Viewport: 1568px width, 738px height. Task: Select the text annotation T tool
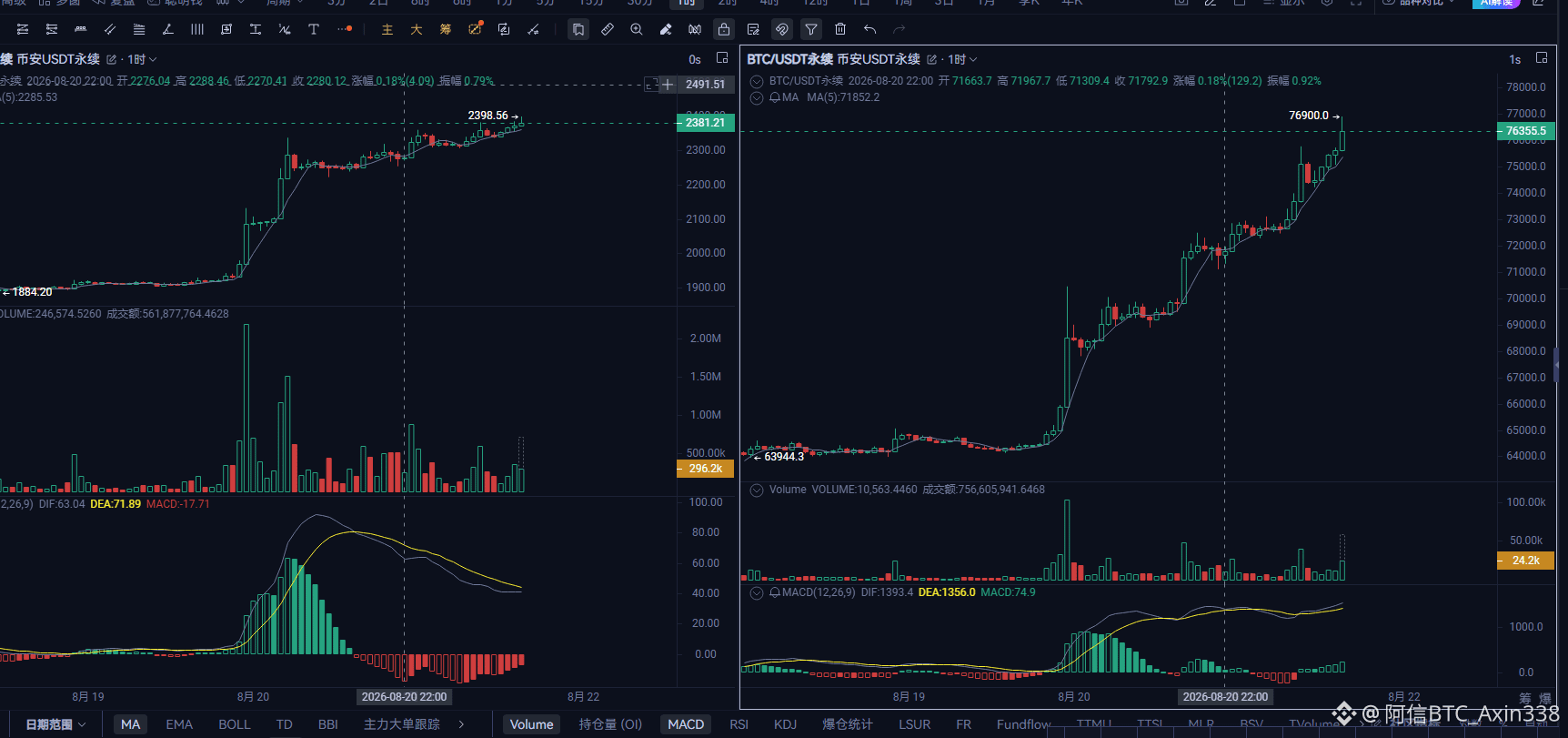point(313,29)
